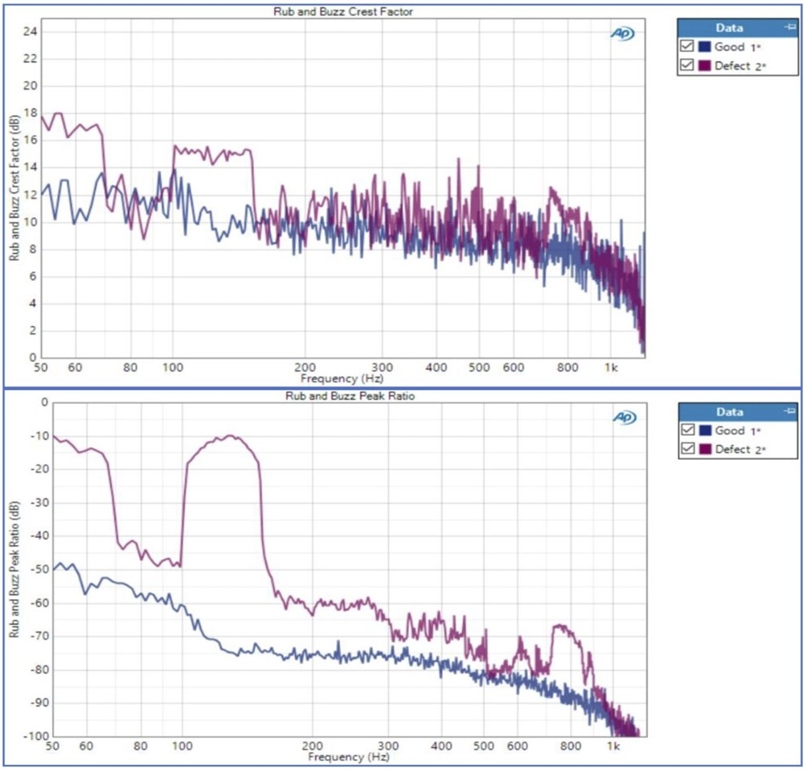
Task: Click the AP logo in Crest Factor graph
Action: click(x=622, y=34)
